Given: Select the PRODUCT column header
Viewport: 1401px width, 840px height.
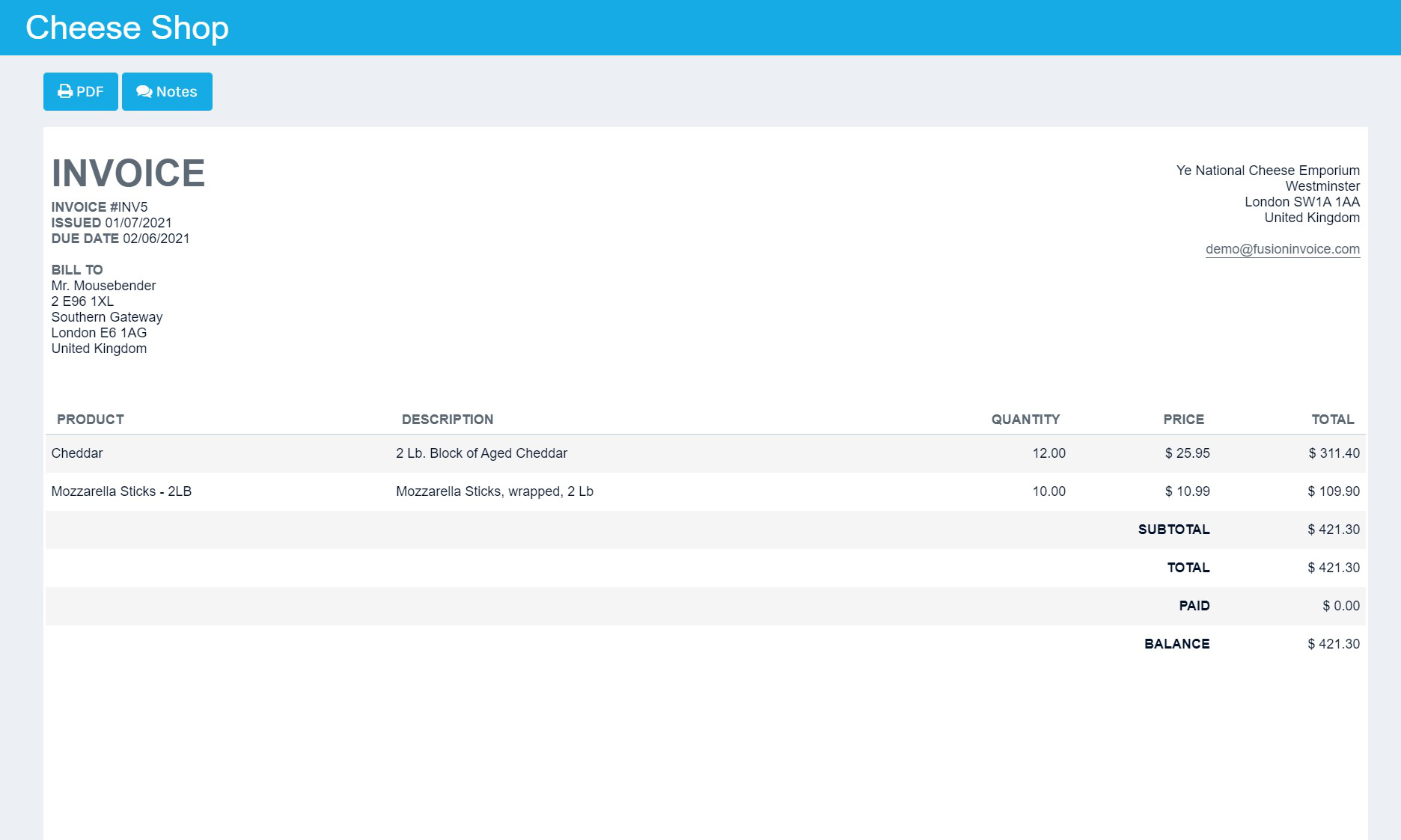Looking at the screenshot, I should [x=91, y=420].
